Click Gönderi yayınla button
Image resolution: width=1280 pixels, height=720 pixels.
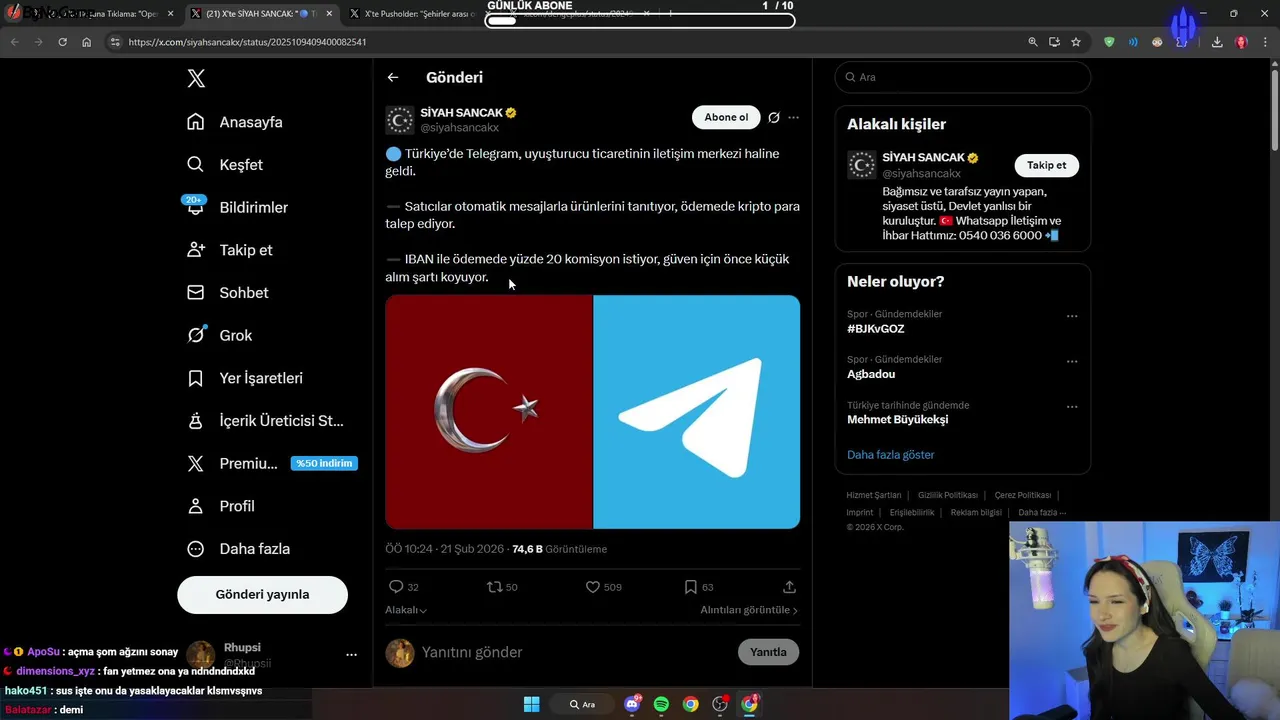[x=262, y=594]
